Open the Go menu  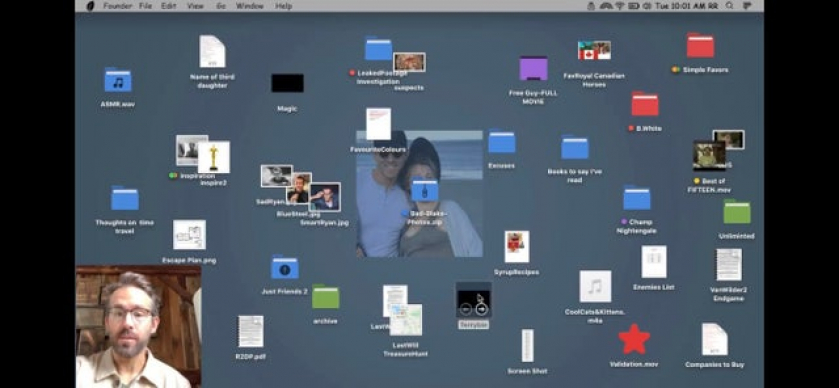pos(221,6)
